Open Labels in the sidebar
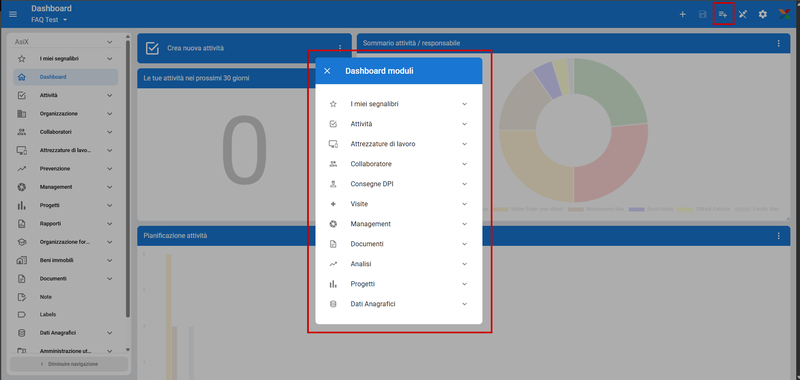This screenshot has width=800, height=380. click(x=65, y=315)
